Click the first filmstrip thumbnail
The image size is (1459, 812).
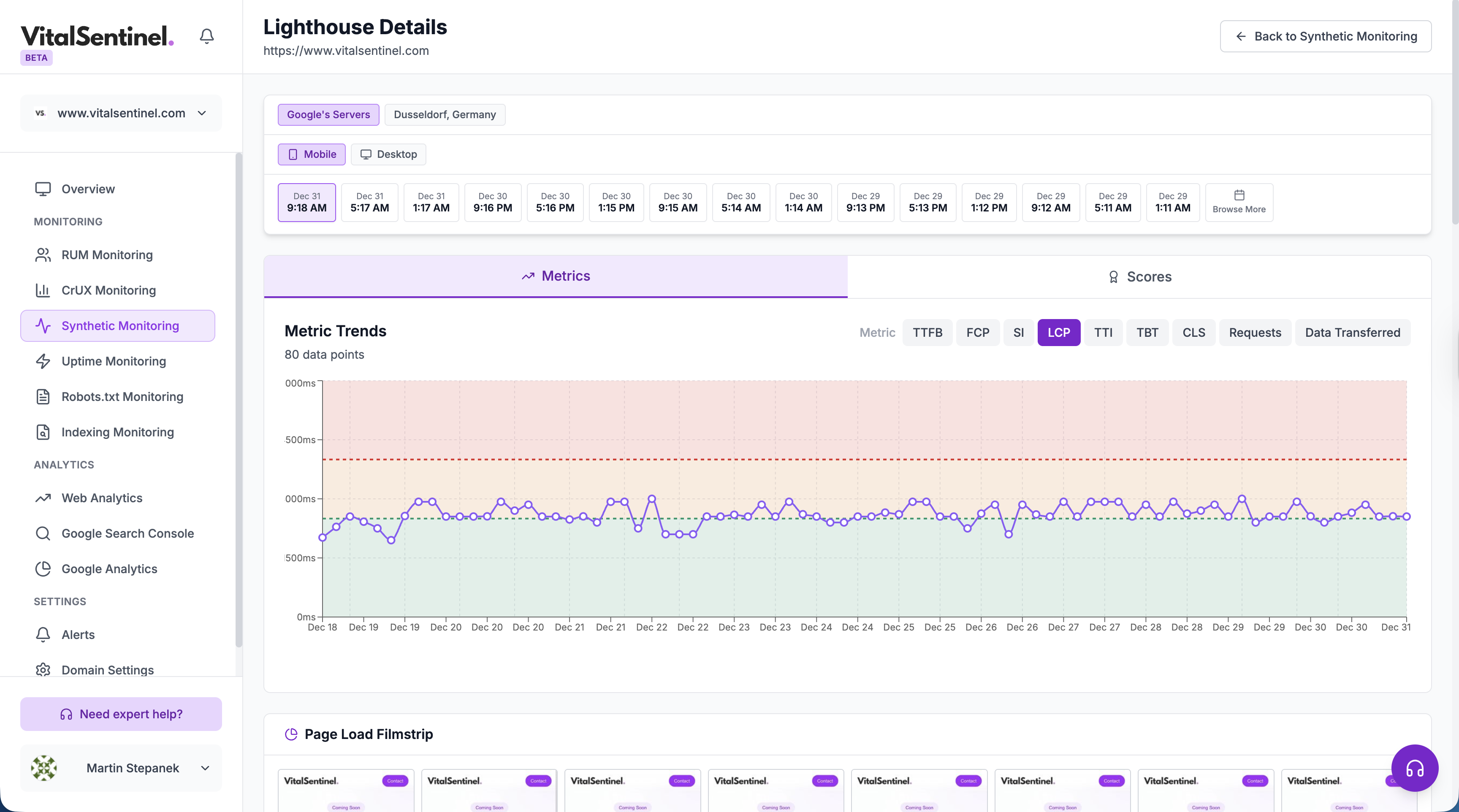pos(346,790)
